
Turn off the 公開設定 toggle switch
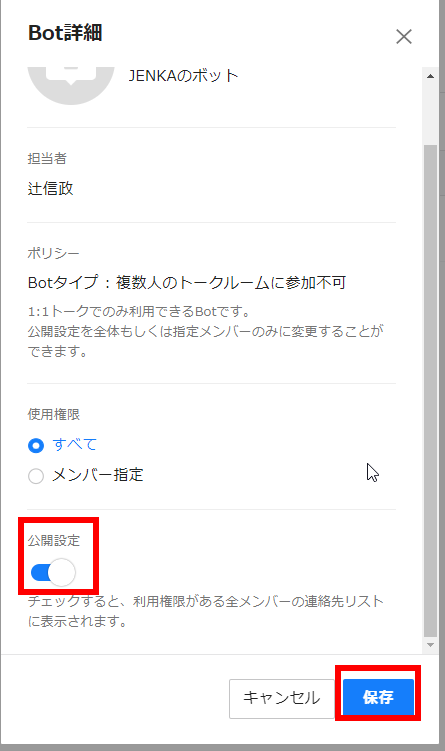[53, 572]
